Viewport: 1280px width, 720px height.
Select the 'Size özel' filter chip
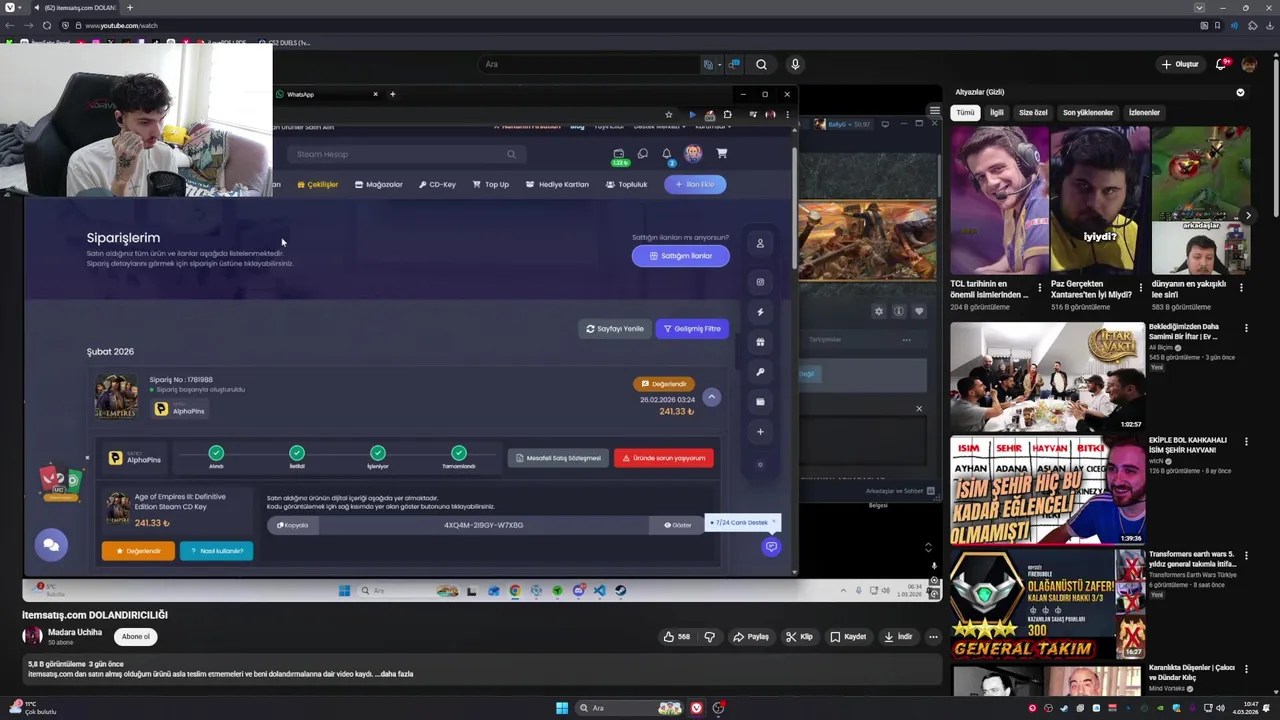pyautogui.click(x=1033, y=113)
